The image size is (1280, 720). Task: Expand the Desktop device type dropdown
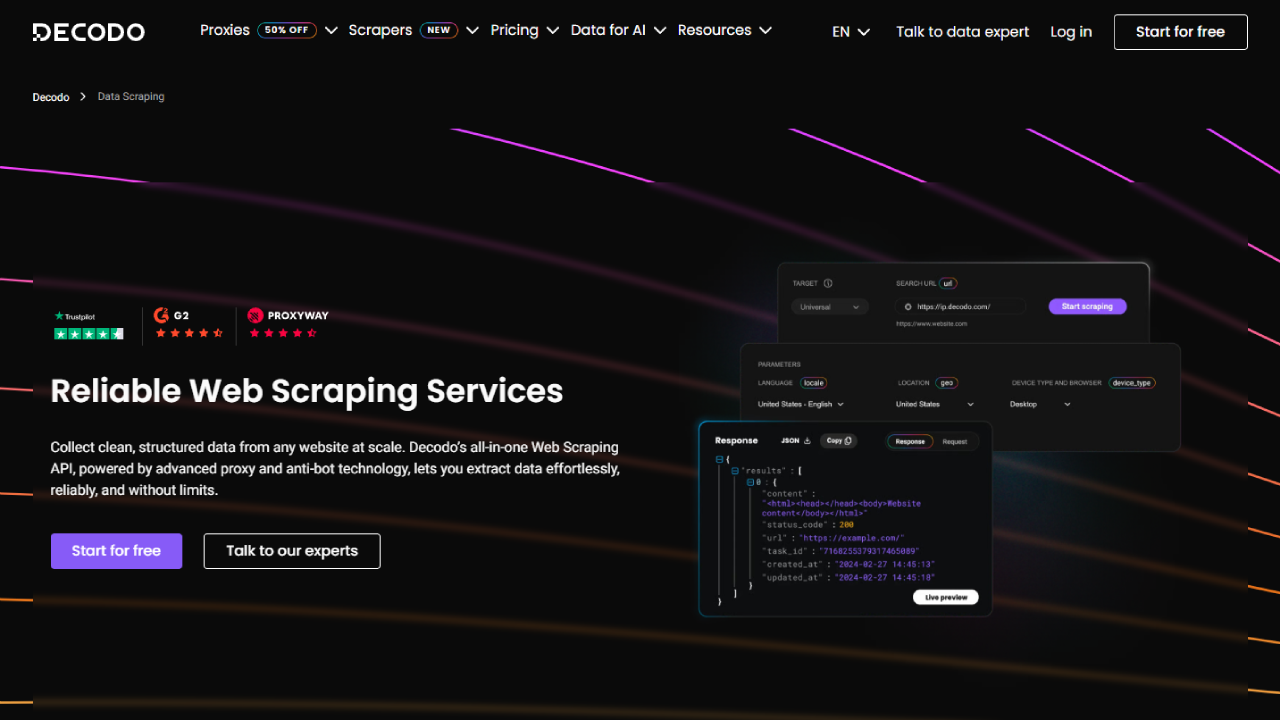(1040, 403)
